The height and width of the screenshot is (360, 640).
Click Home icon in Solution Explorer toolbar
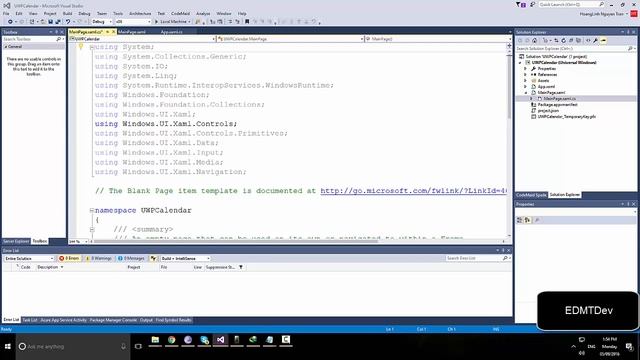coord(534,40)
